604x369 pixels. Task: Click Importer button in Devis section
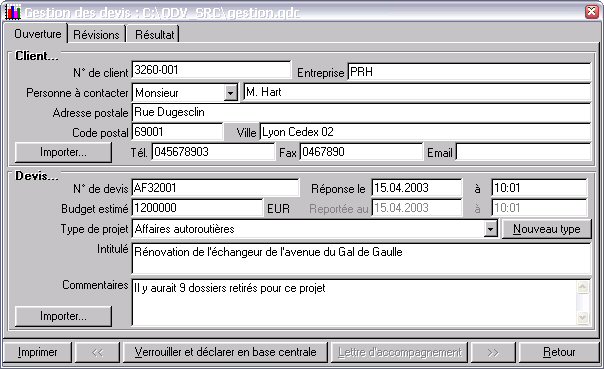63,316
